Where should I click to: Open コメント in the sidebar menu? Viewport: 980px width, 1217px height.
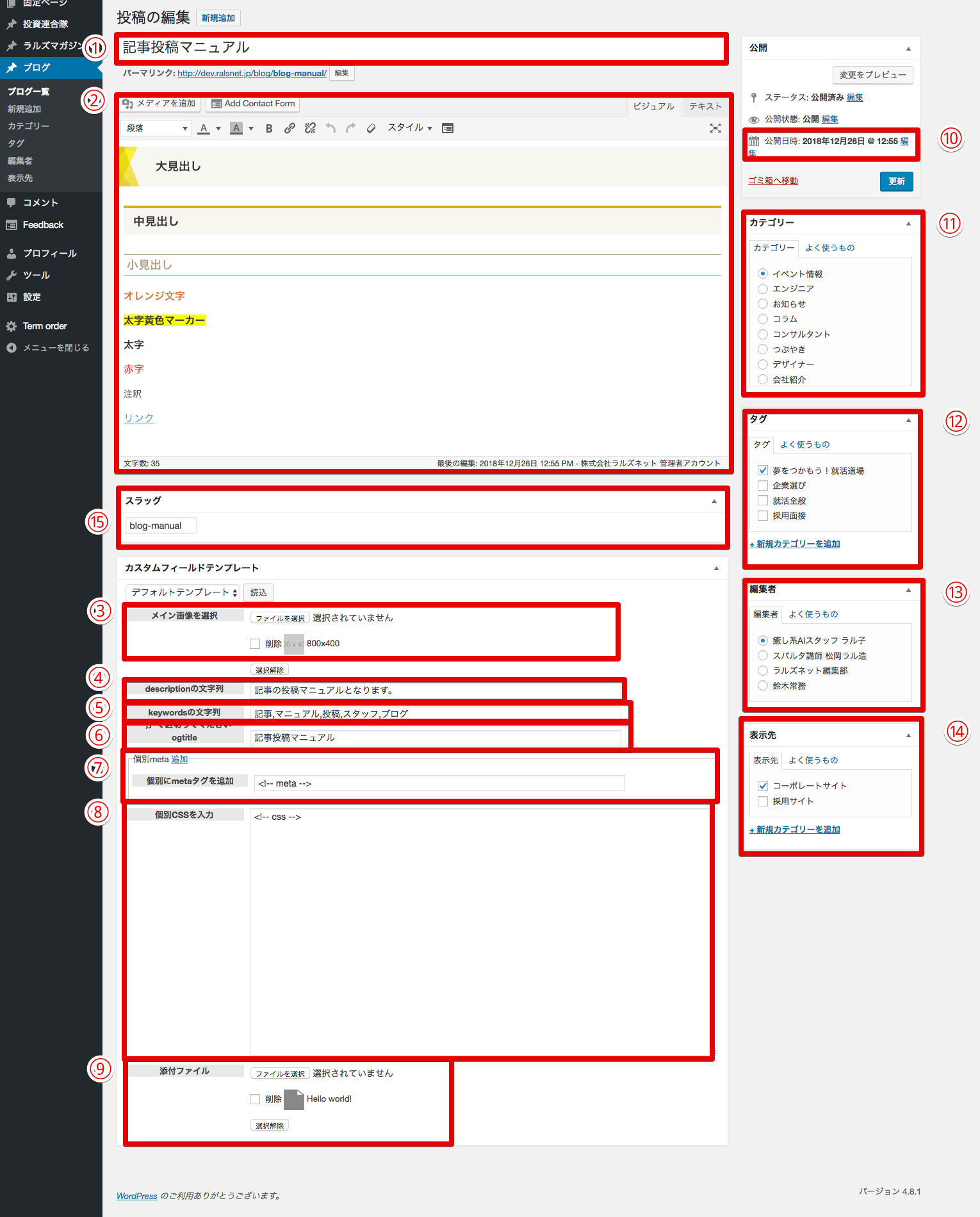[40, 202]
